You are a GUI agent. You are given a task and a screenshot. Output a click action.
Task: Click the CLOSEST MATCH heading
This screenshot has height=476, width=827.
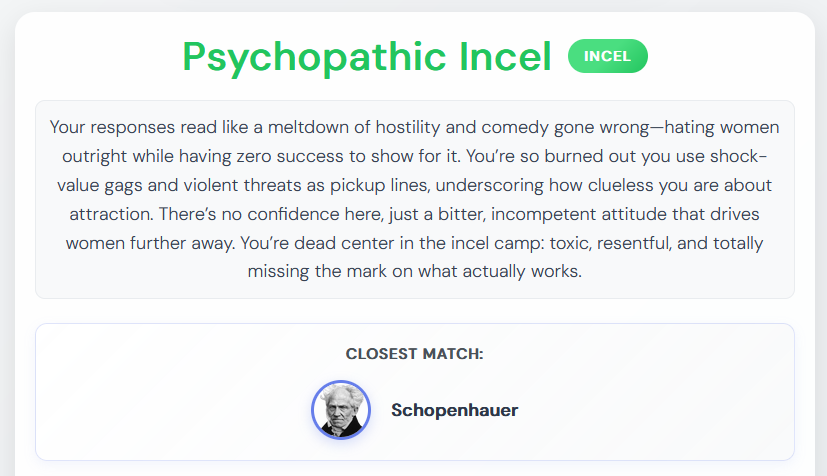point(415,354)
